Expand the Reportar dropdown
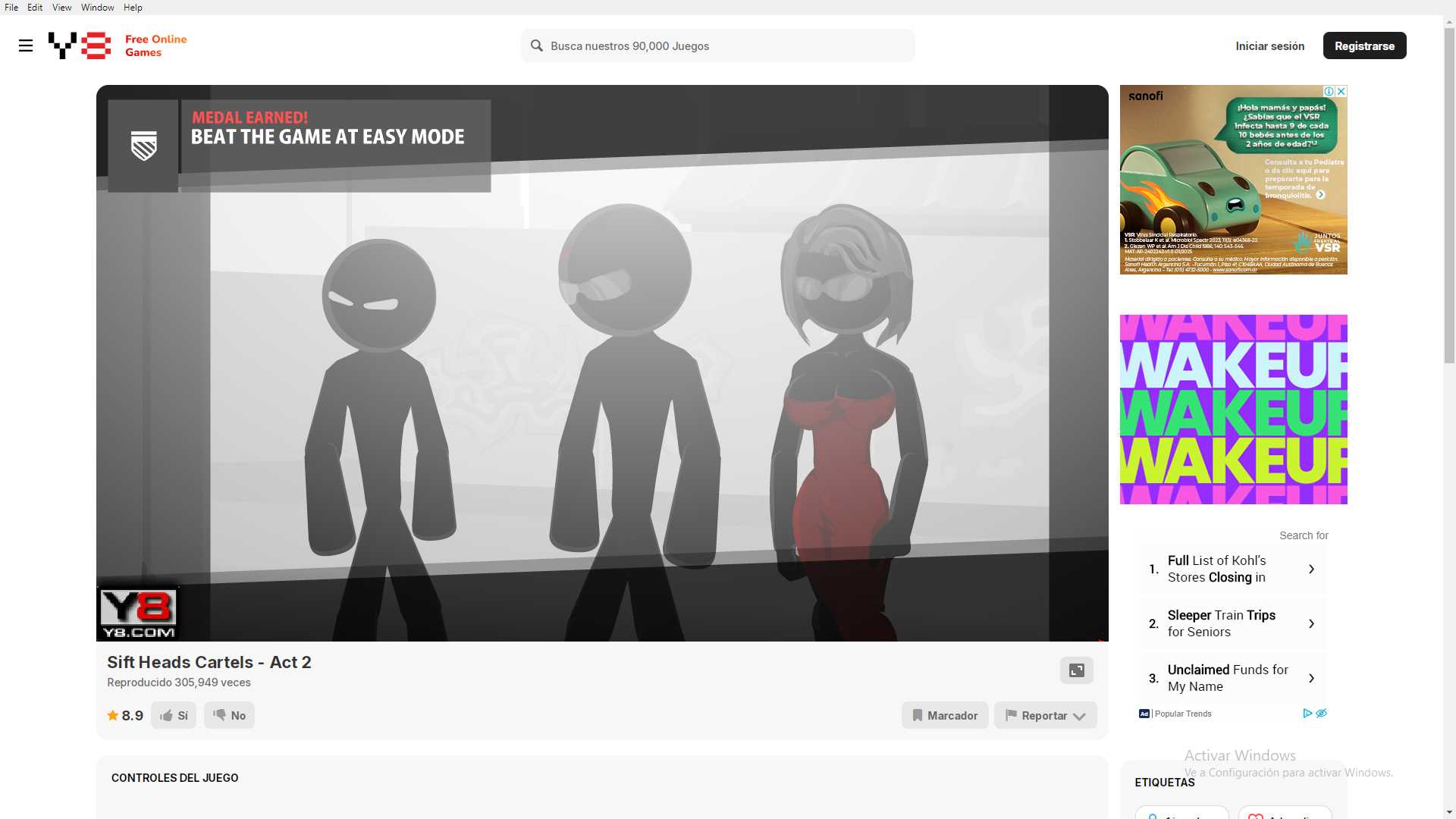1456x819 pixels. pyautogui.click(x=1045, y=715)
